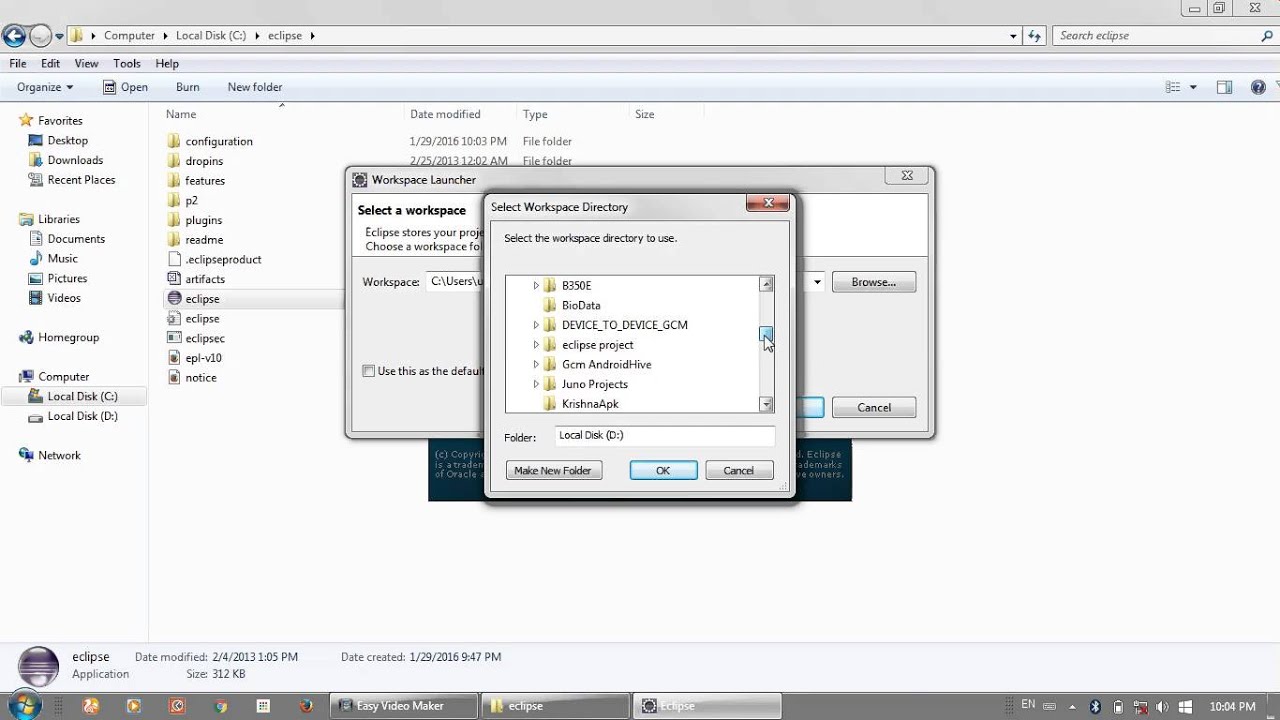Click OK in Select Workspace Directory
Image resolution: width=1280 pixels, height=720 pixels.
pos(663,471)
